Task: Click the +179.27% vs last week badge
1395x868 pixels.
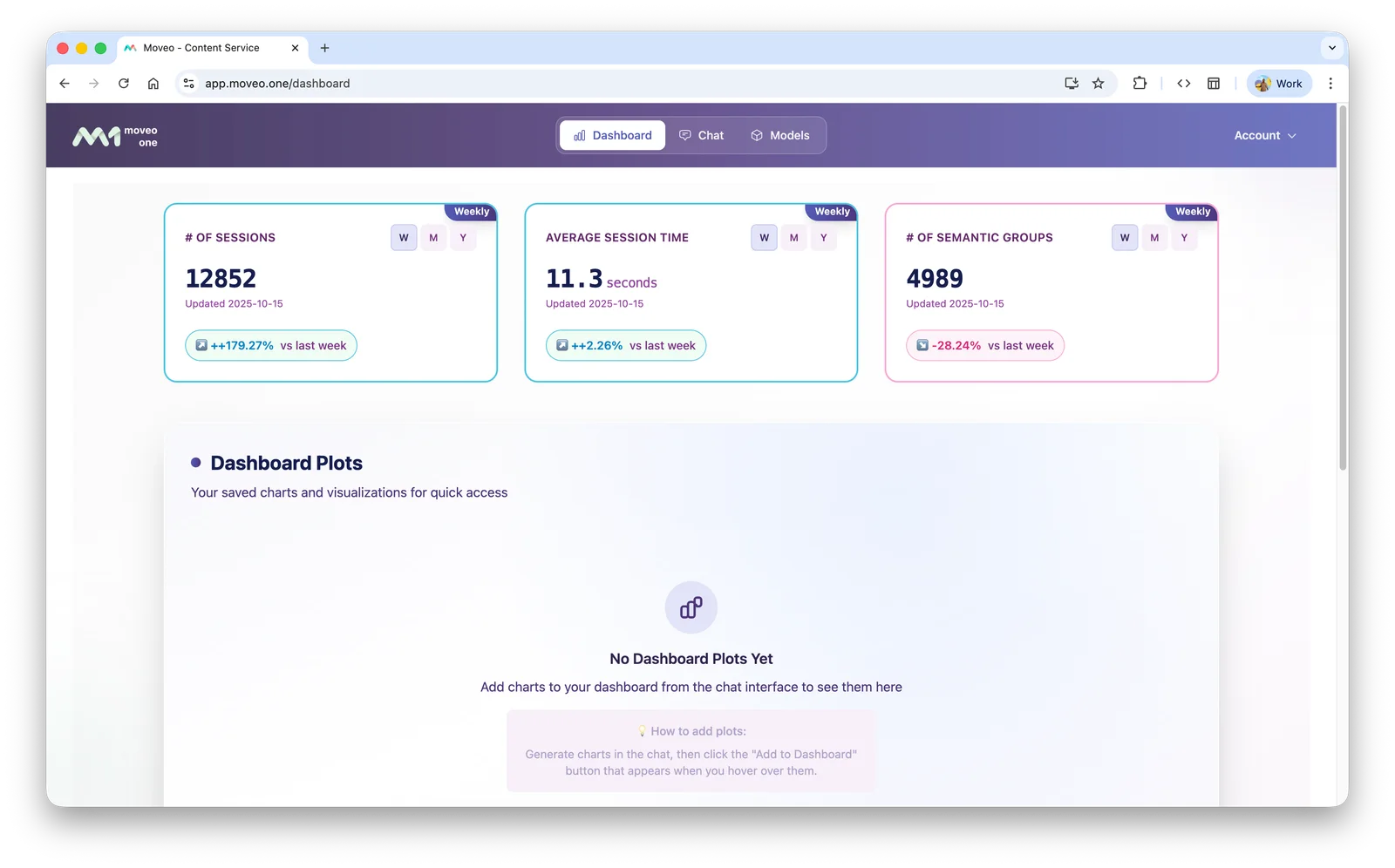Action: pos(271,345)
